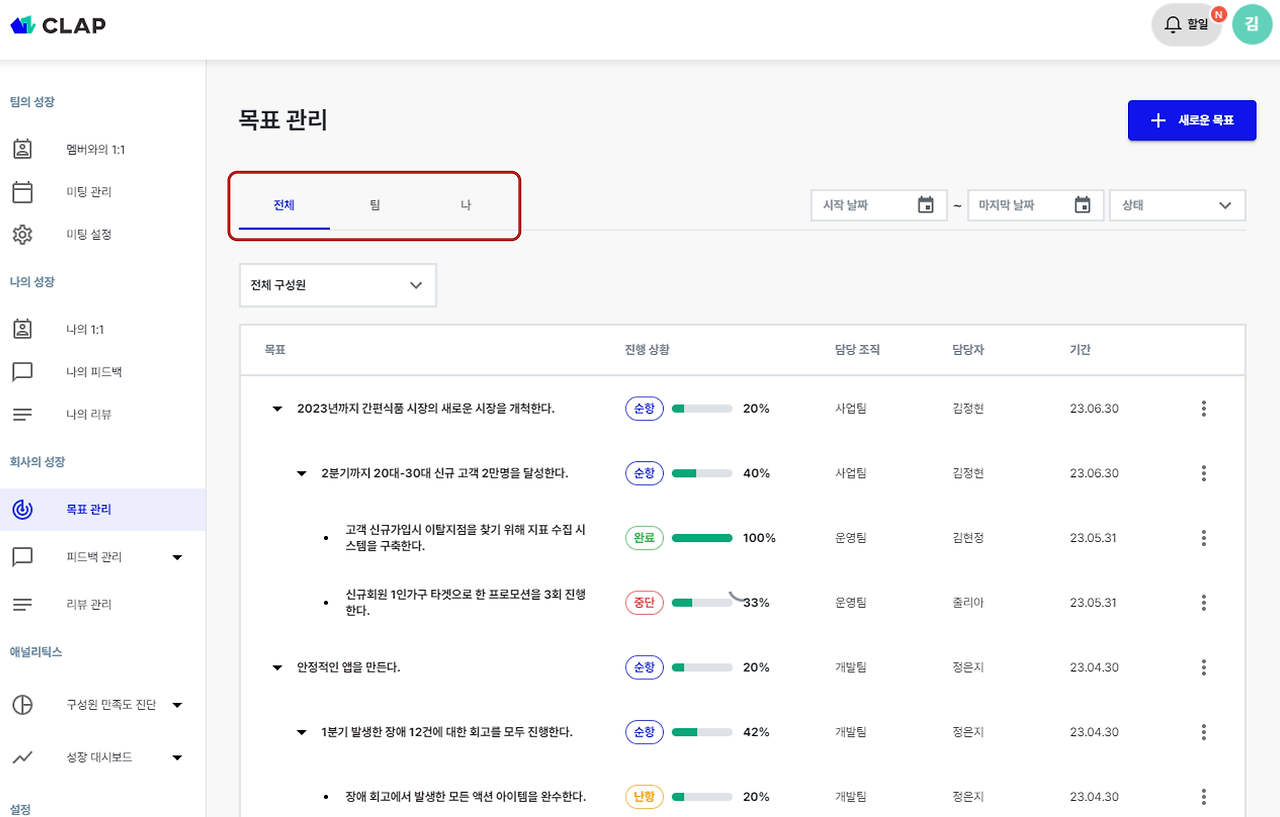Switch to the 팀 tab
The width and height of the screenshot is (1280, 817).
pyautogui.click(x=375, y=205)
